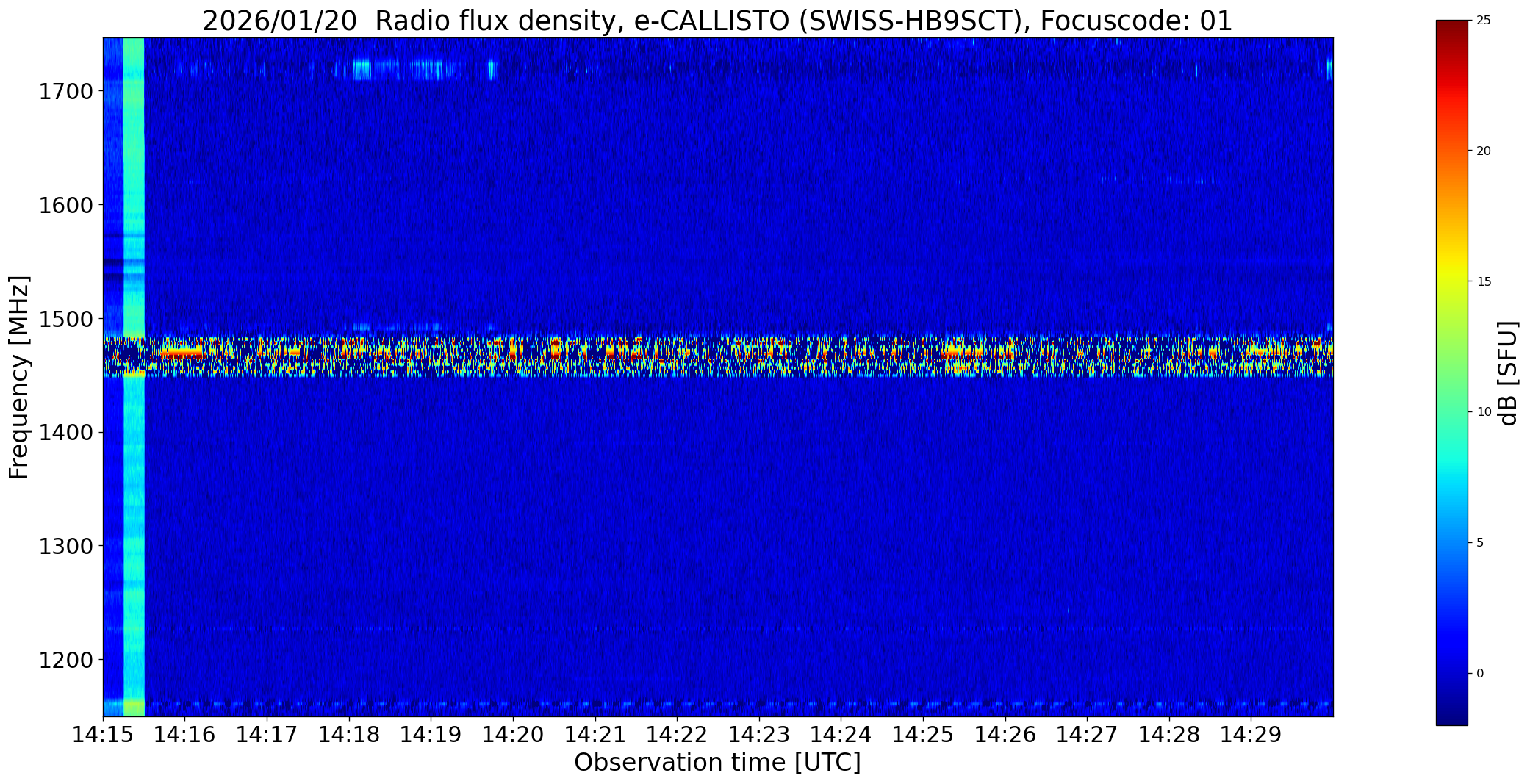Click the 14:15 time tick label
The image size is (1530, 784).
(x=103, y=735)
